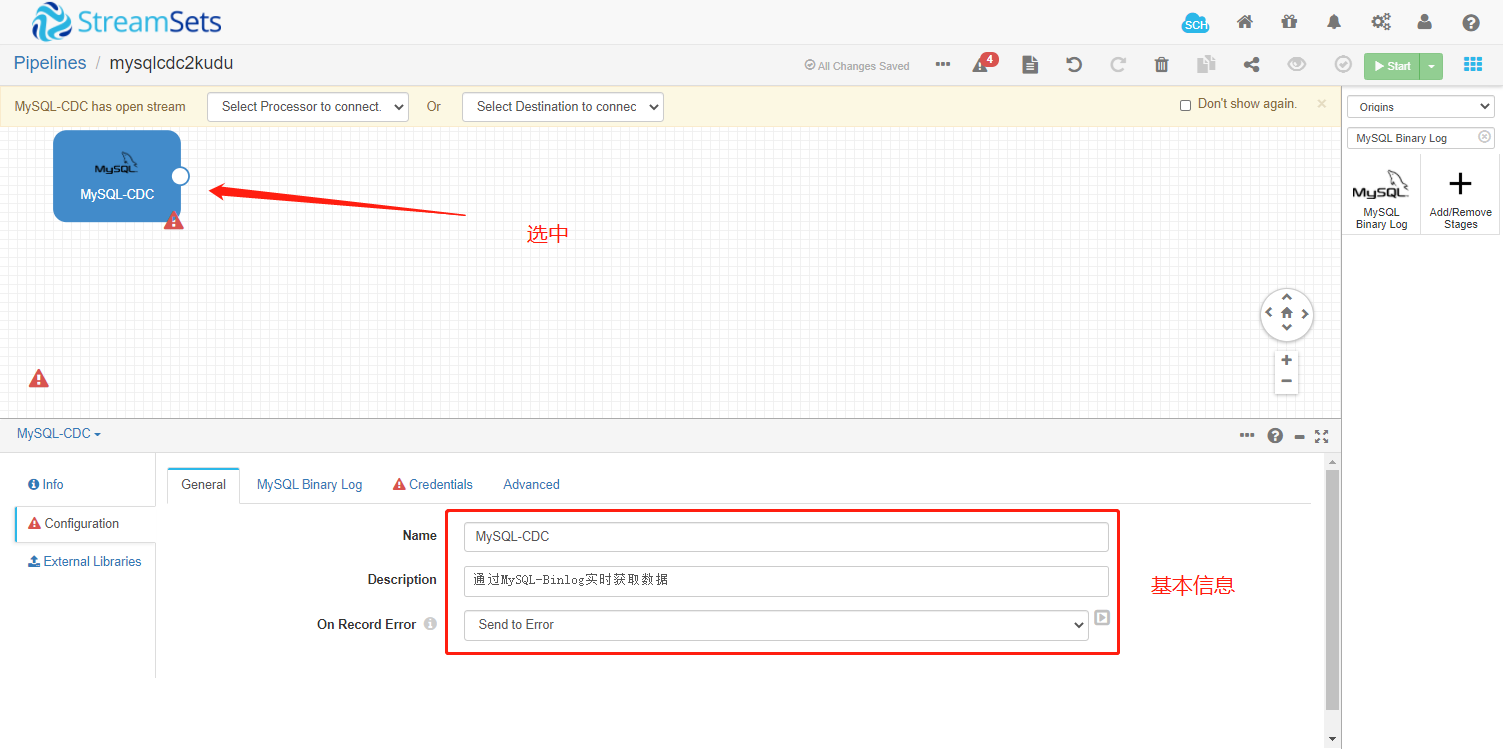Minimize the properties panel
The width and height of the screenshot is (1503, 749).
[x=1299, y=436]
